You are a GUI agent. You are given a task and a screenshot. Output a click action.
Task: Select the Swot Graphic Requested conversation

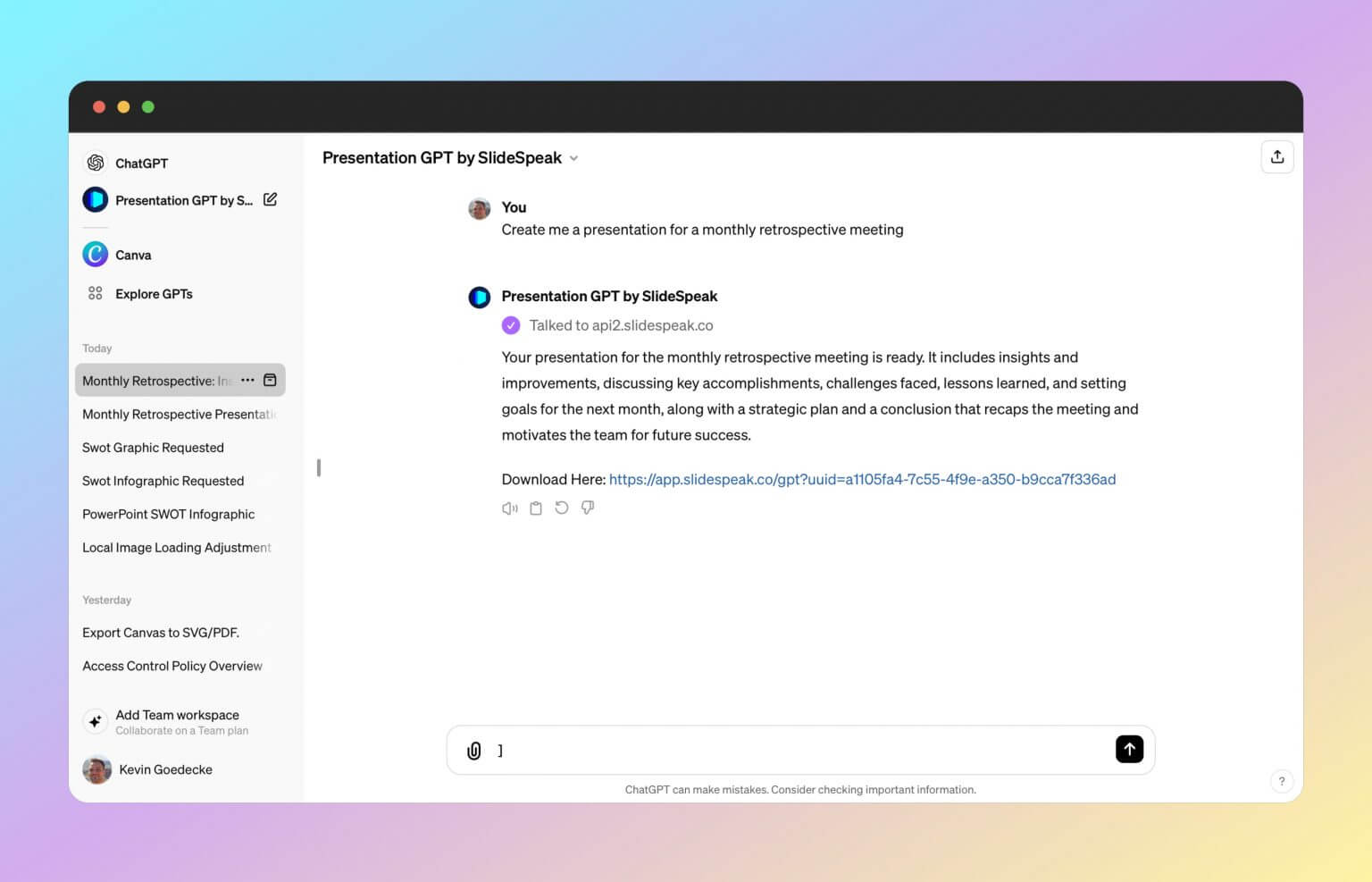click(153, 447)
